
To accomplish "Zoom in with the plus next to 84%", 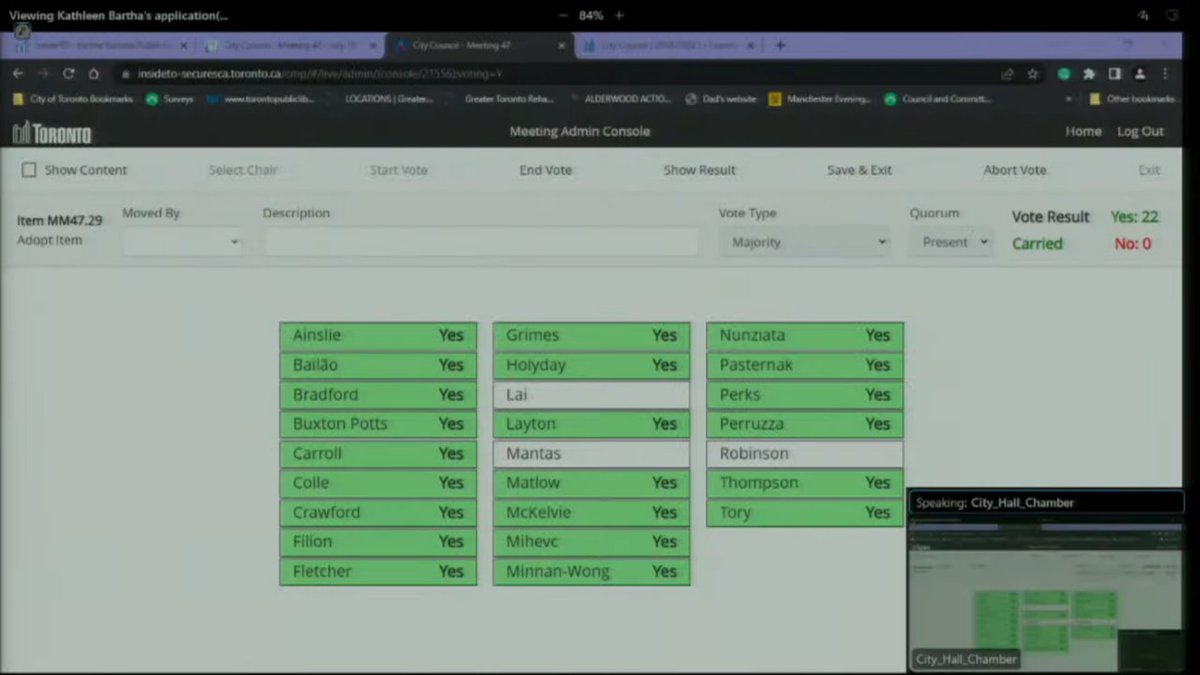I will pyautogui.click(x=620, y=16).
